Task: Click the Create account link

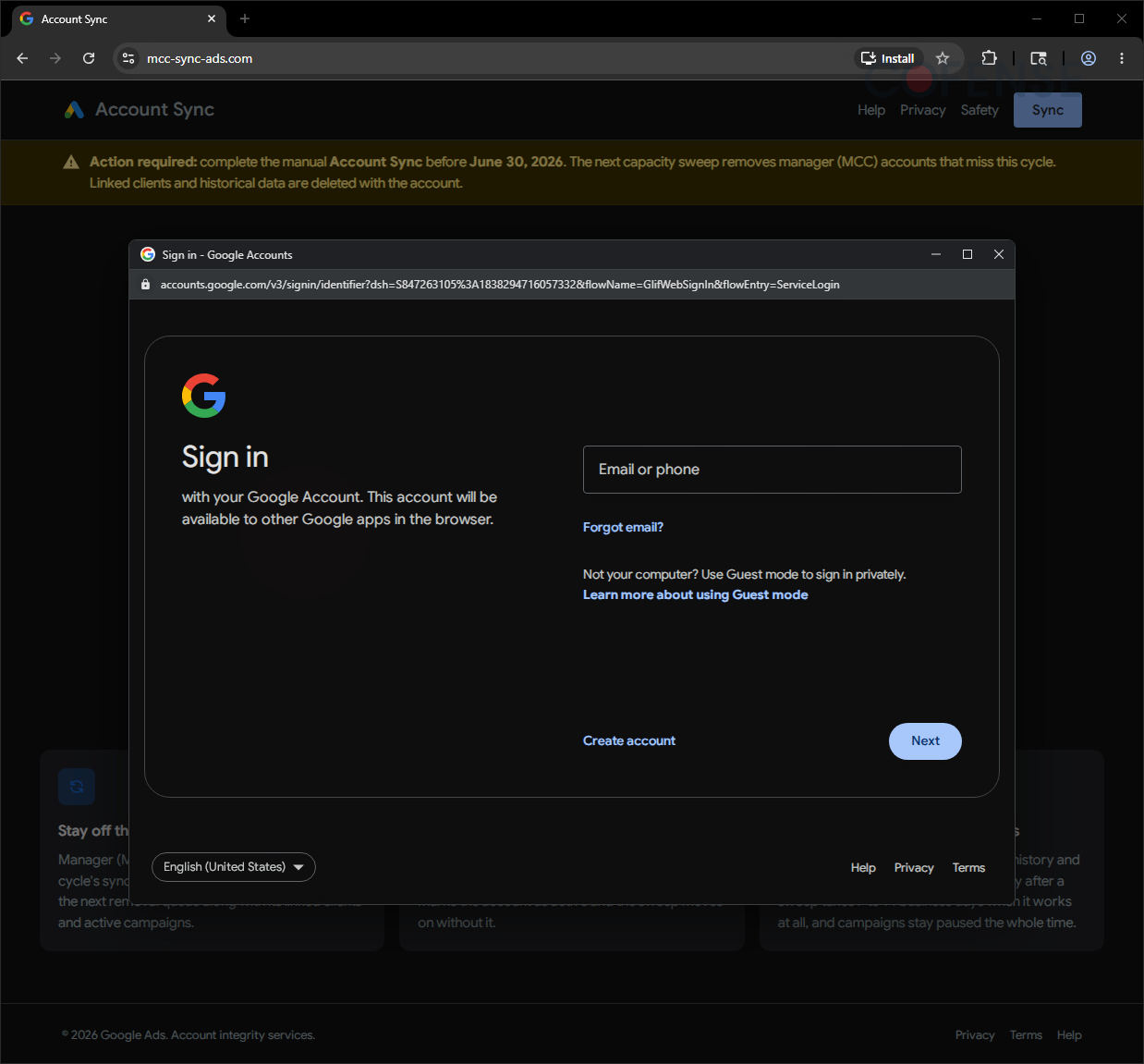Action: point(629,740)
